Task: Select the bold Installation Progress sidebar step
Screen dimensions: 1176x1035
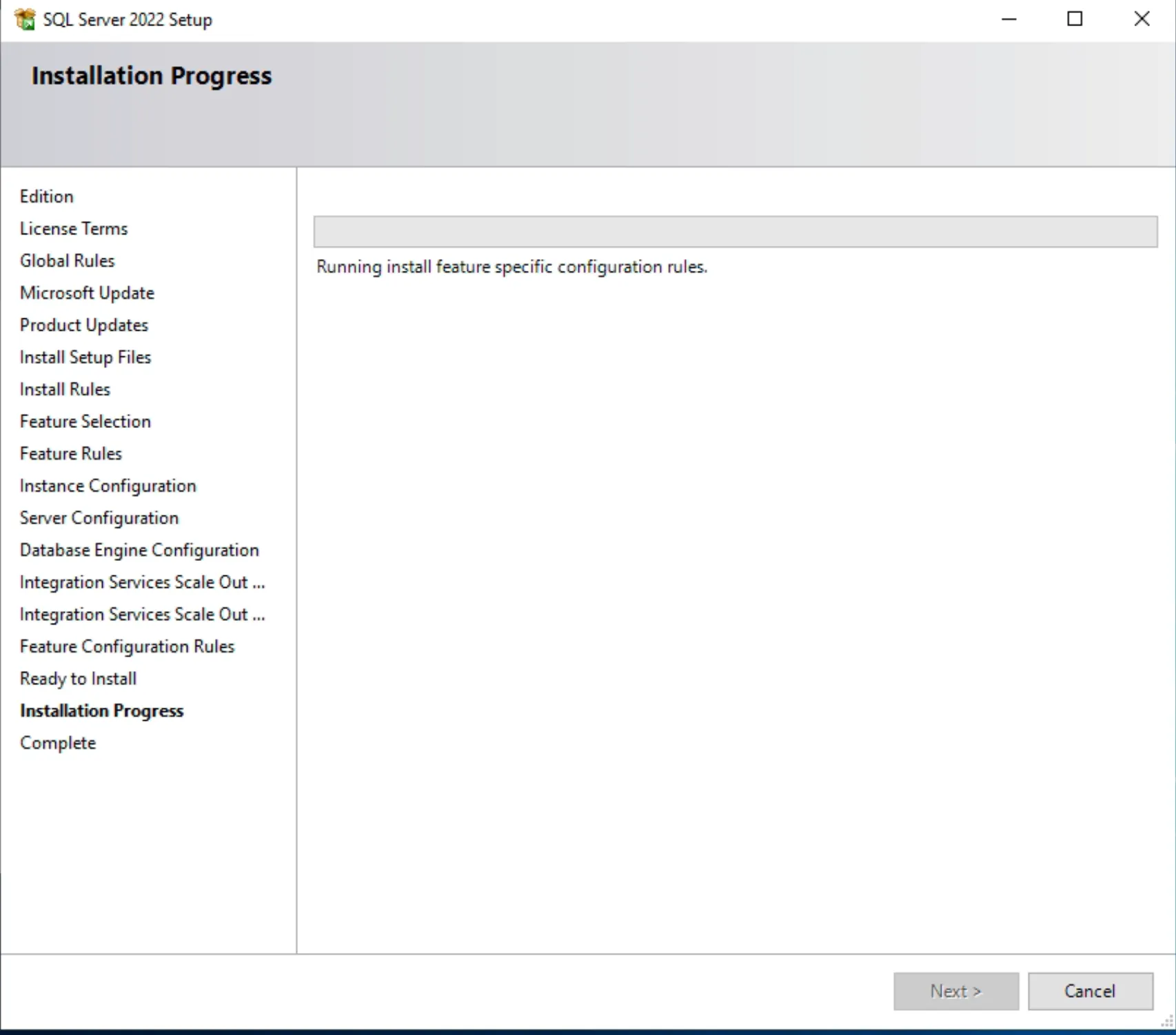Action: (x=102, y=710)
